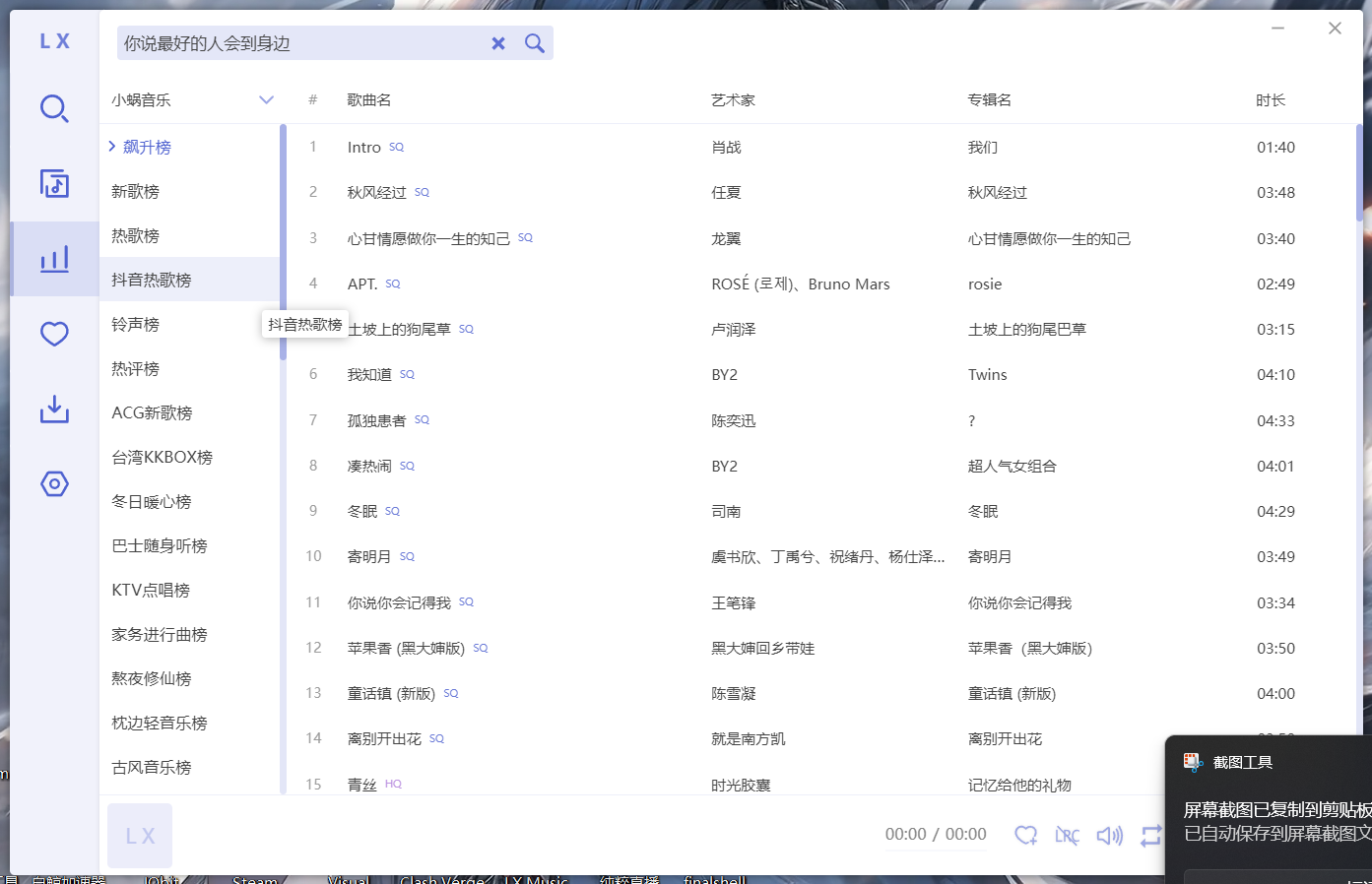Image resolution: width=1372 pixels, height=884 pixels.
Task: Clear the search box with the X icon
Action: pos(498,42)
